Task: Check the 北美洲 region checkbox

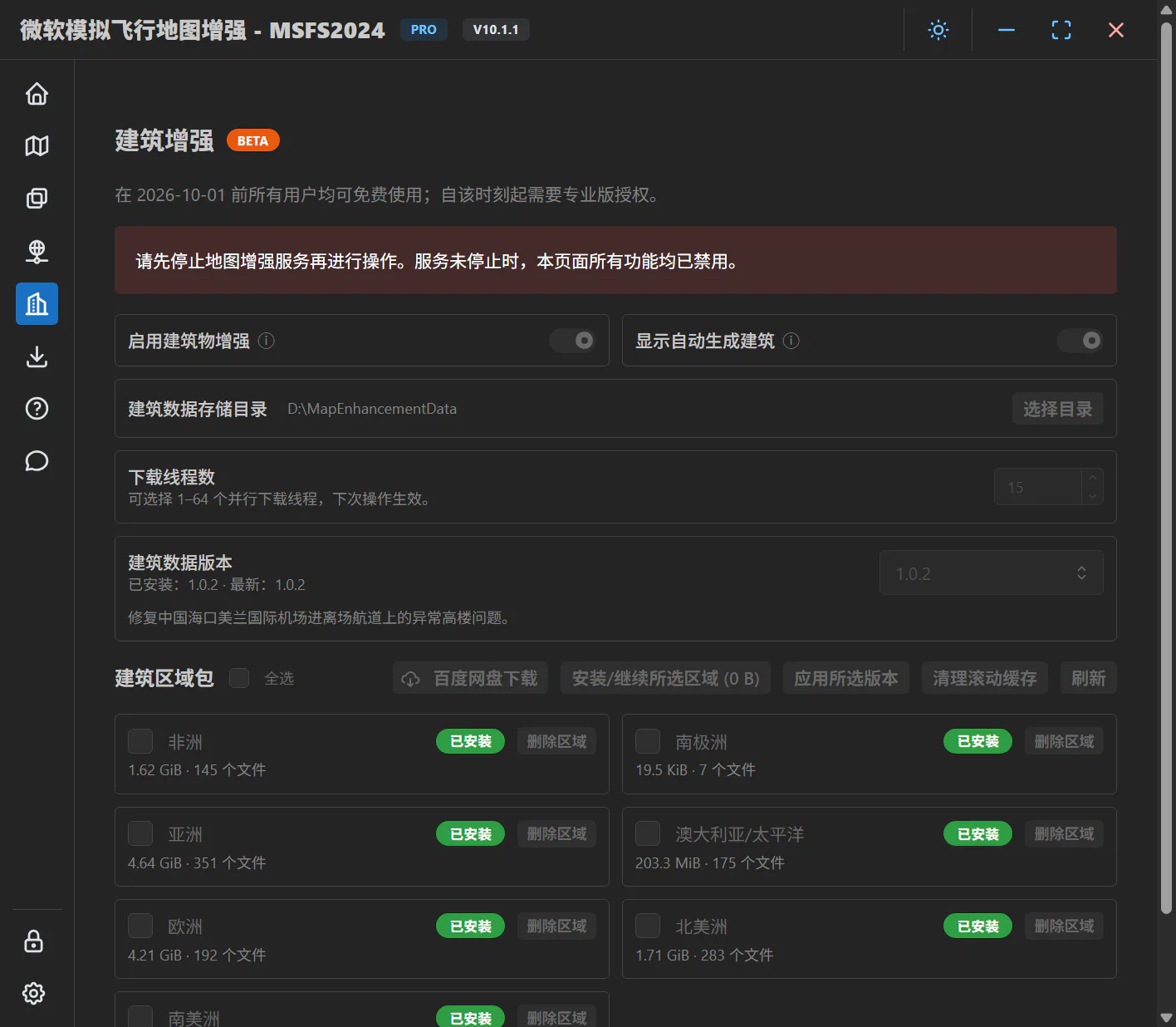Action: click(x=648, y=926)
